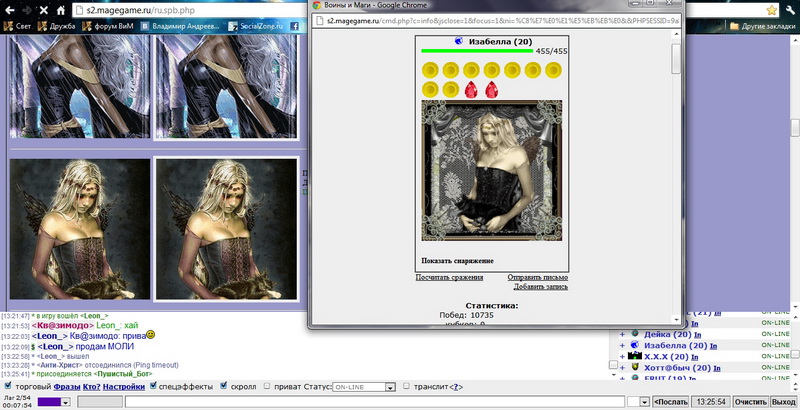Click the Изабелла portrait image in popup
The height and width of the screenshot is (410, 800).
491,170
